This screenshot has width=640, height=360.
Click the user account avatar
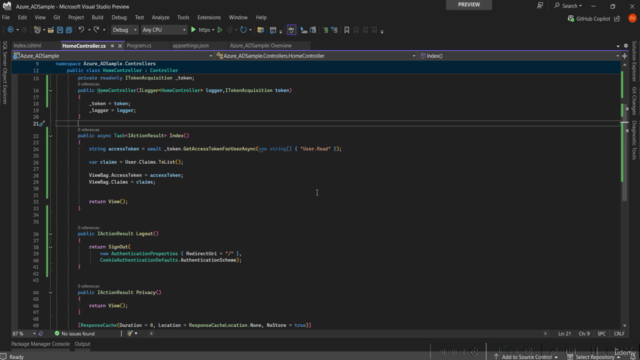(x=632, y=18)
